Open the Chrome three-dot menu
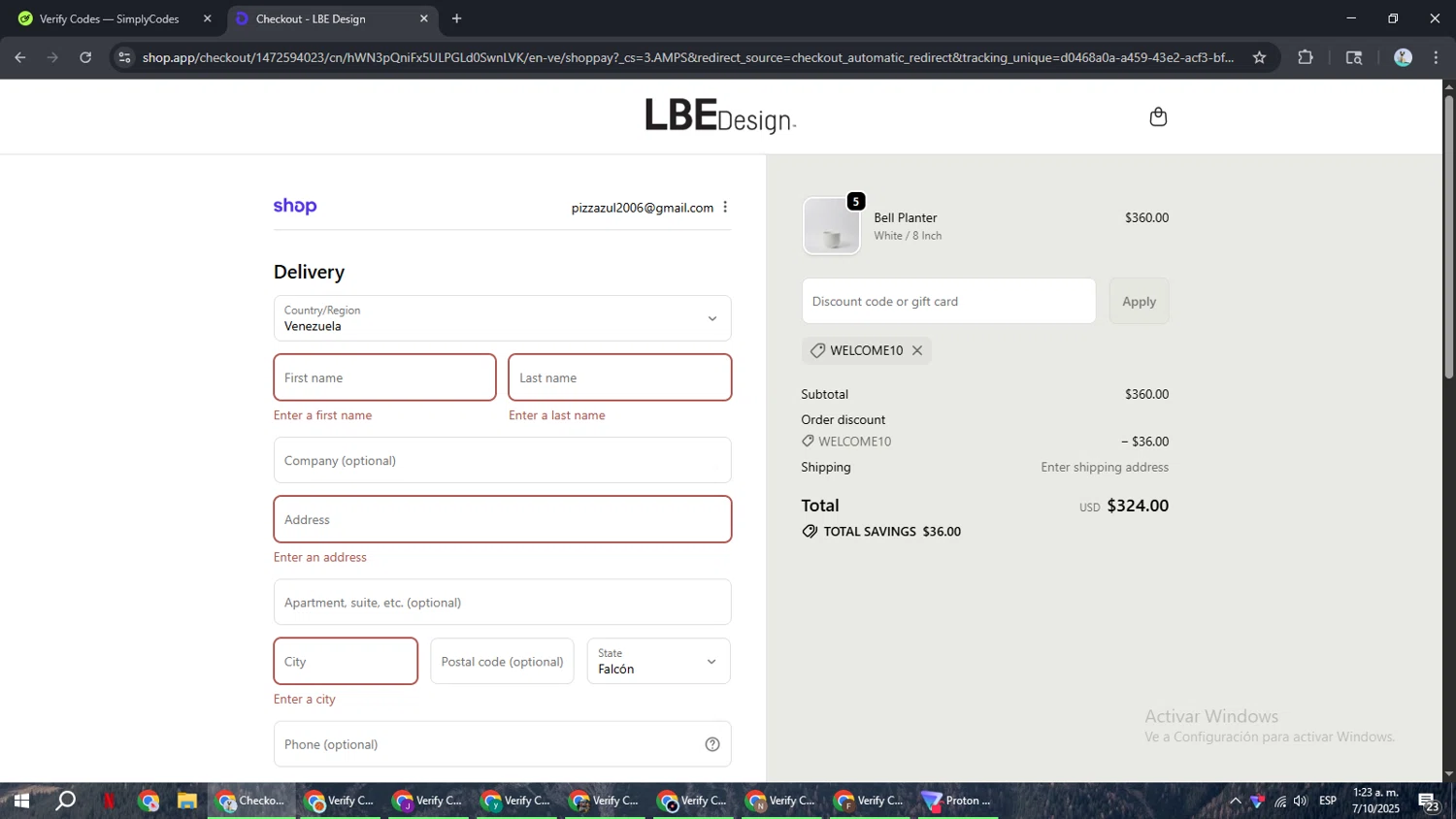1456x819 pixels. tap(1436, 57)
